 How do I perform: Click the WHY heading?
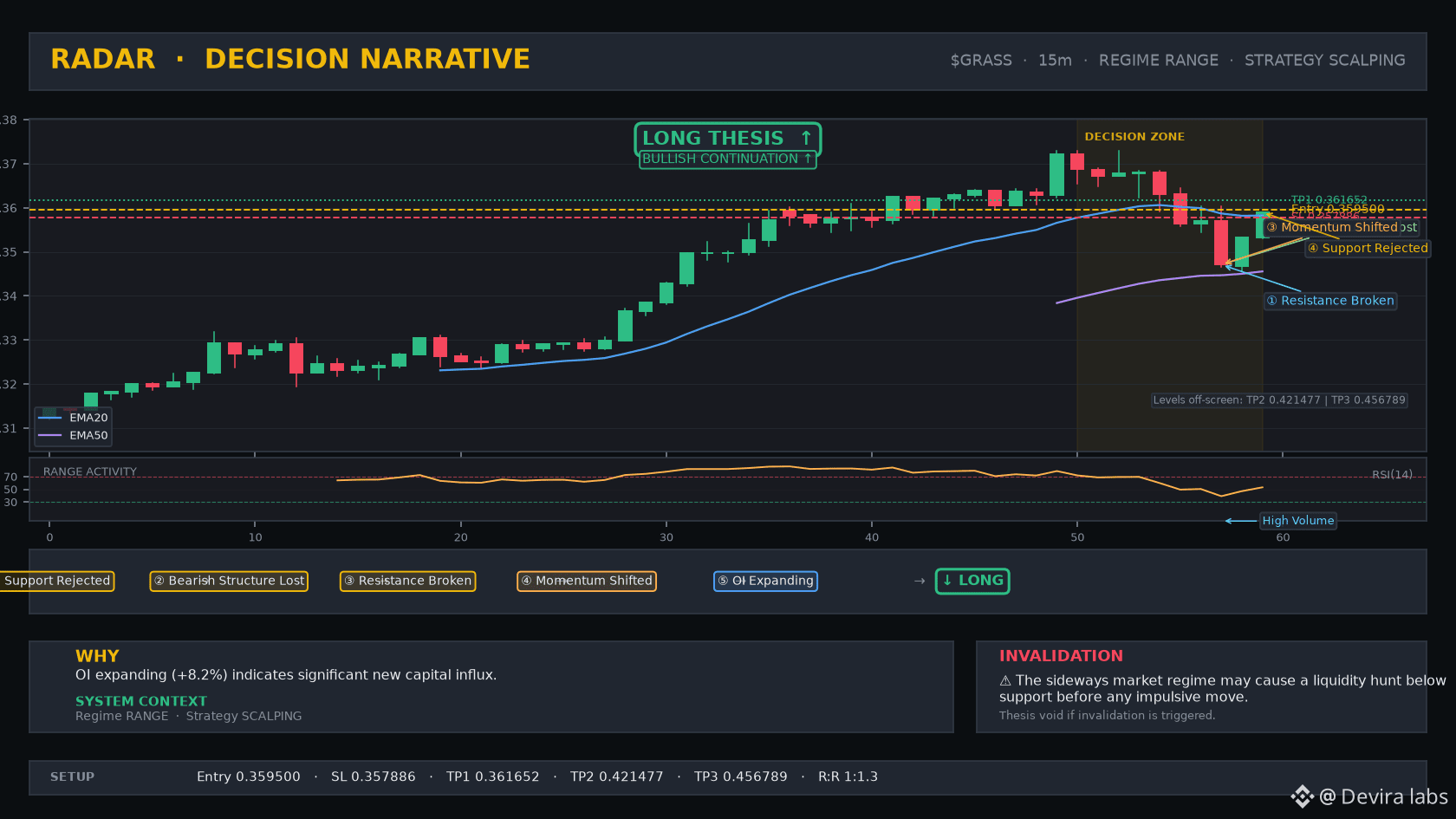pyautogui.click(x=97, y=656)
